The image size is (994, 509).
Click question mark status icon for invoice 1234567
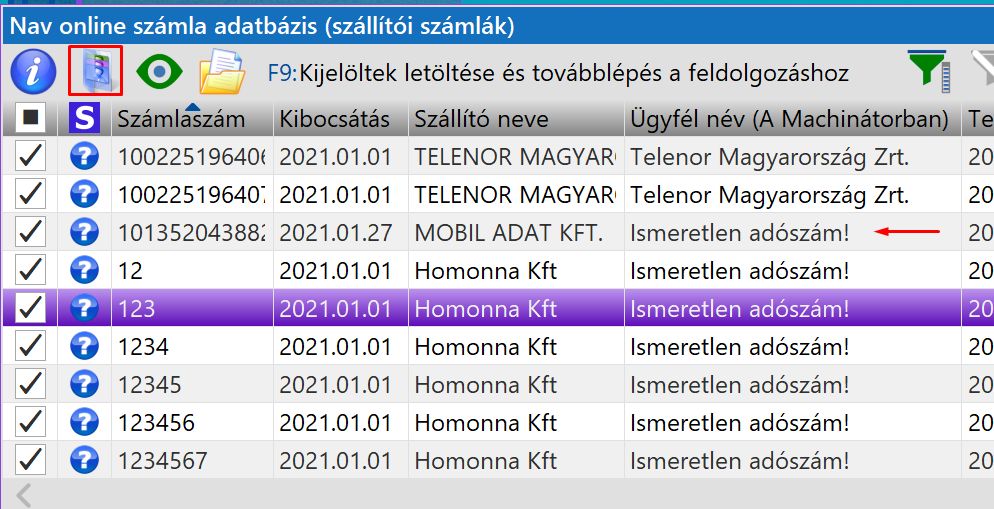[x=85, y=460]
